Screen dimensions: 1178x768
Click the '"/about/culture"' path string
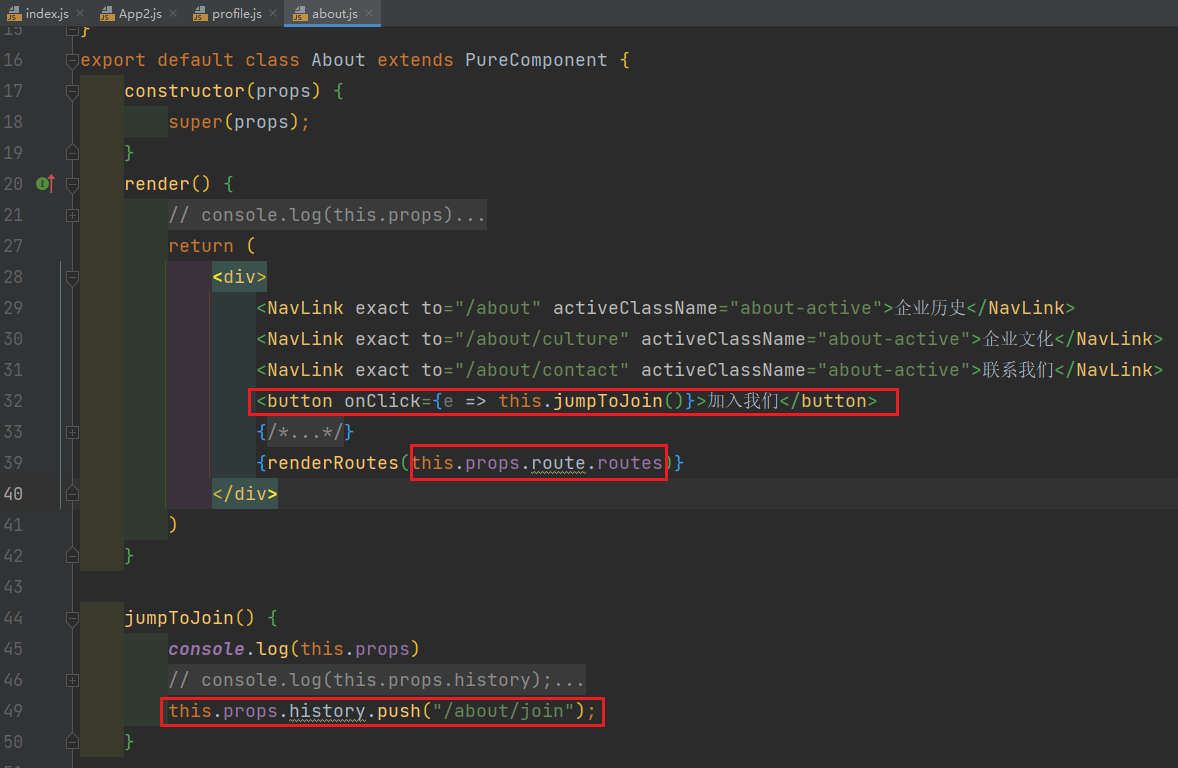(541, 339)
